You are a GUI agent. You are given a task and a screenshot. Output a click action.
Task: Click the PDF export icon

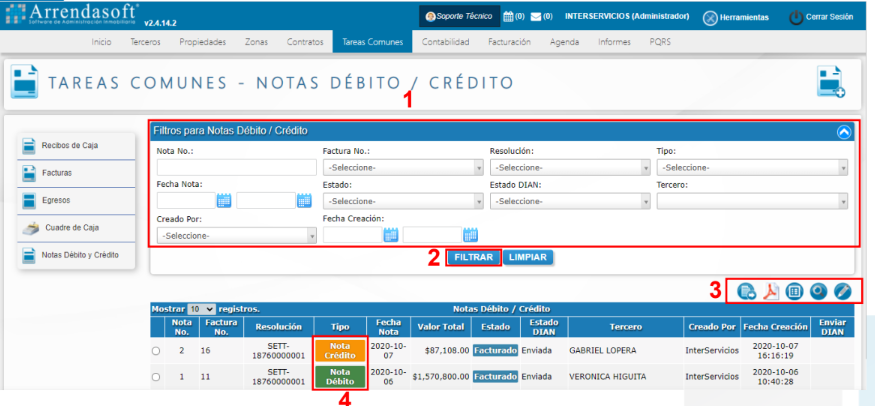770,292
